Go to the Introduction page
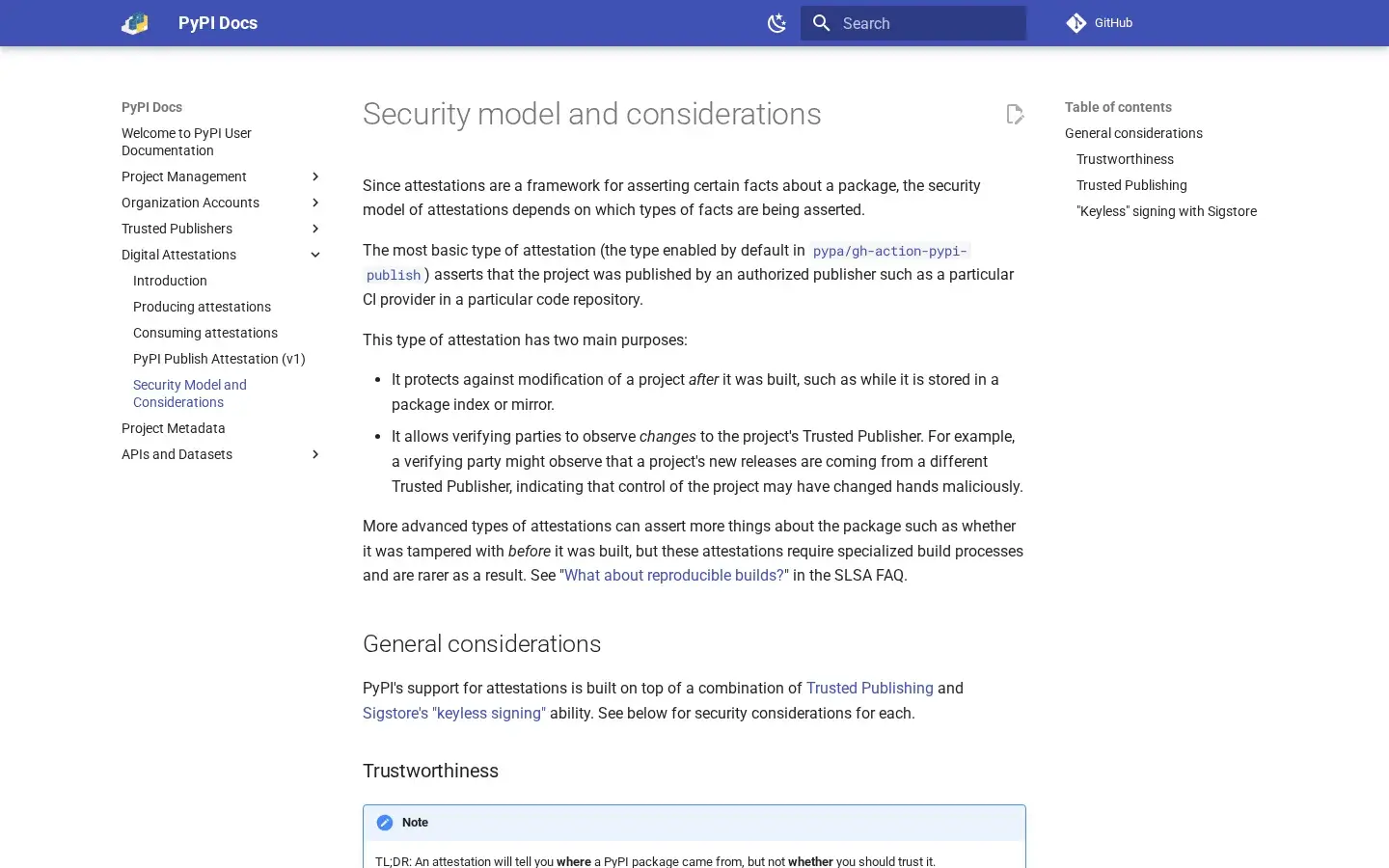The image size is (1389, 868). tap(170, 281)
